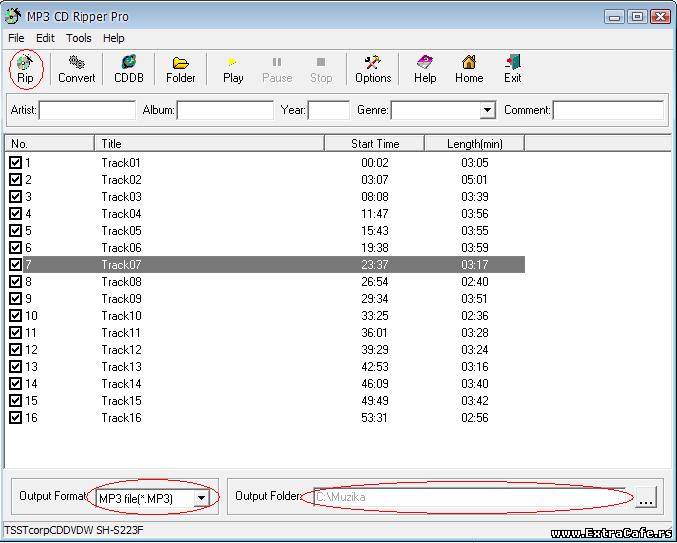The image size is (677, 543).
Task: Click the Stop toolbar button
Action: (x=321, y=69)
